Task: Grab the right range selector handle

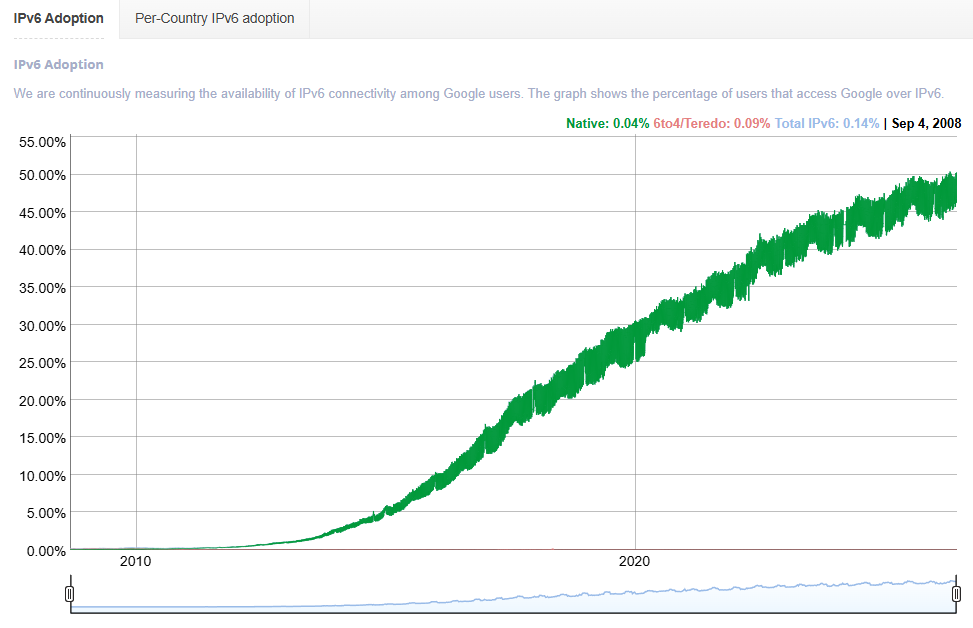Action: point(956,594)
